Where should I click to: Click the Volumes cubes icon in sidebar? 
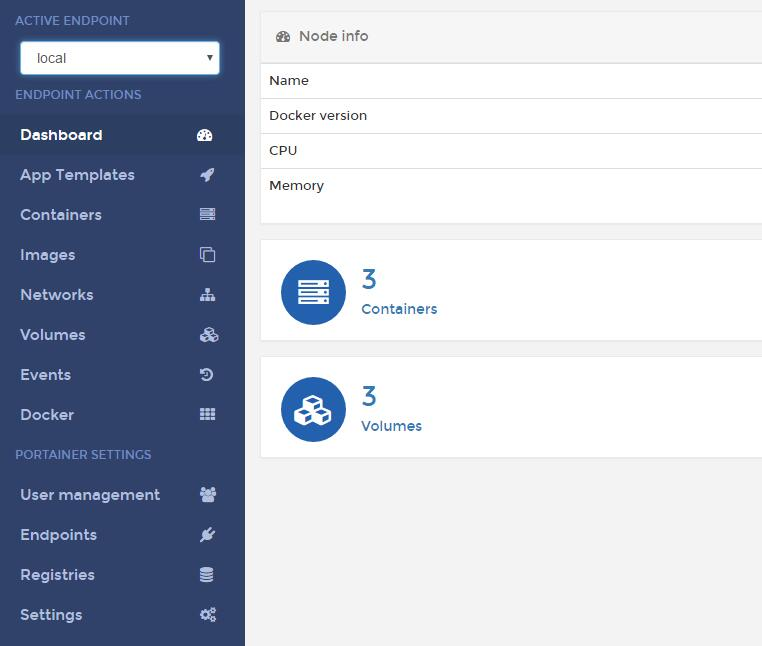pyautogui.click(x=209, y=335)
